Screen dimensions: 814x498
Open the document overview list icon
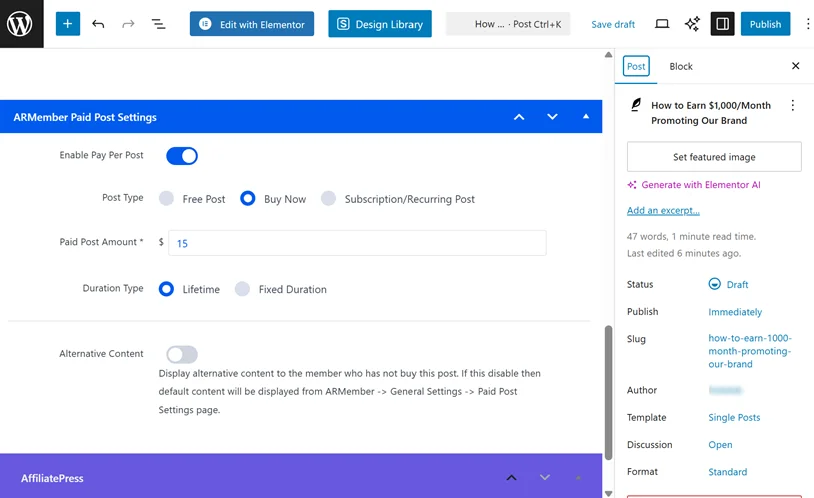coord(158,24)
